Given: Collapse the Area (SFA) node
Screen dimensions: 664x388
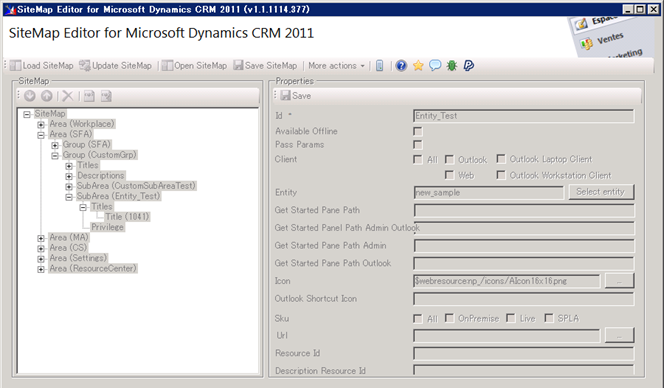Looking at the screenshot, I should (41, 135).
